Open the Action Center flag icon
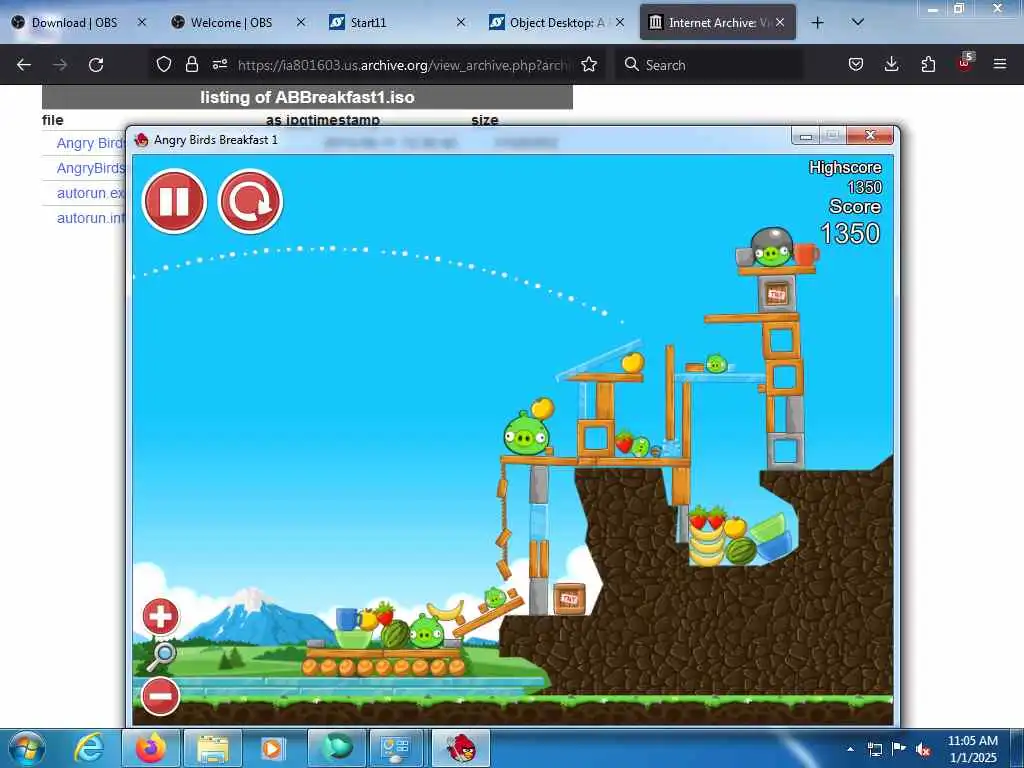This screenshot has width=1024, height=768. tap(899, 749)
